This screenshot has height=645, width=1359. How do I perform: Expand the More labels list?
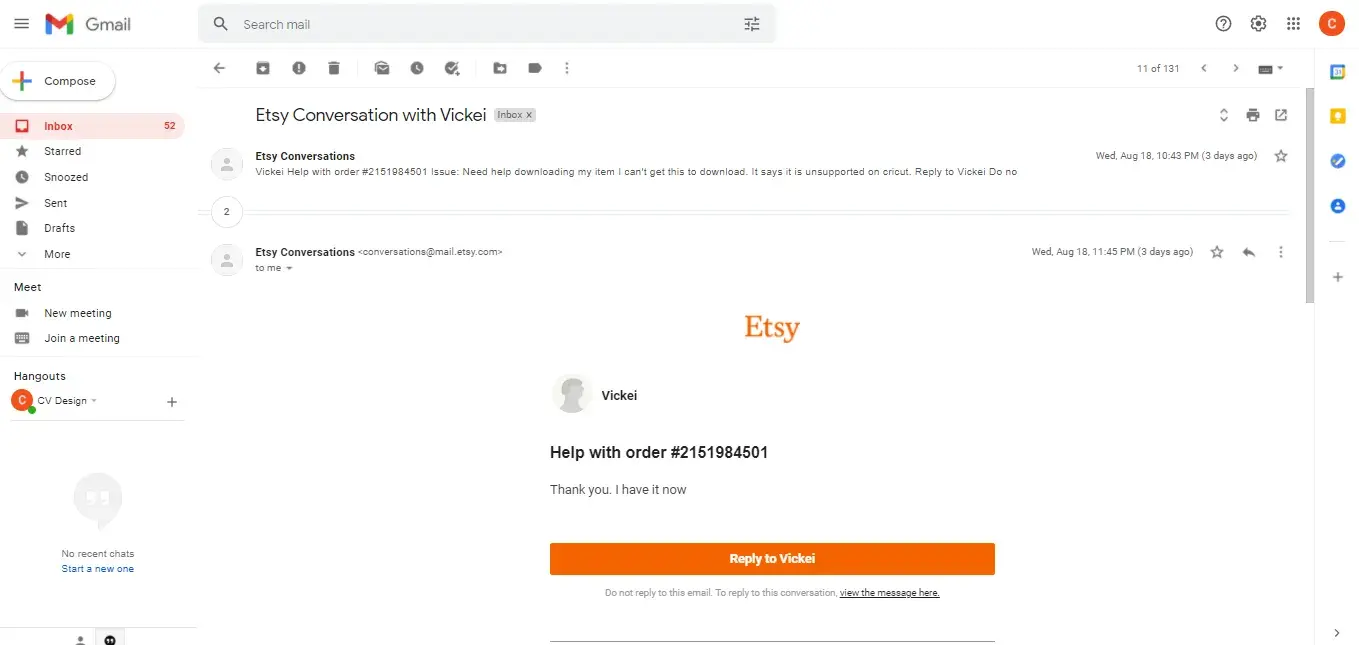pos(57,254)
